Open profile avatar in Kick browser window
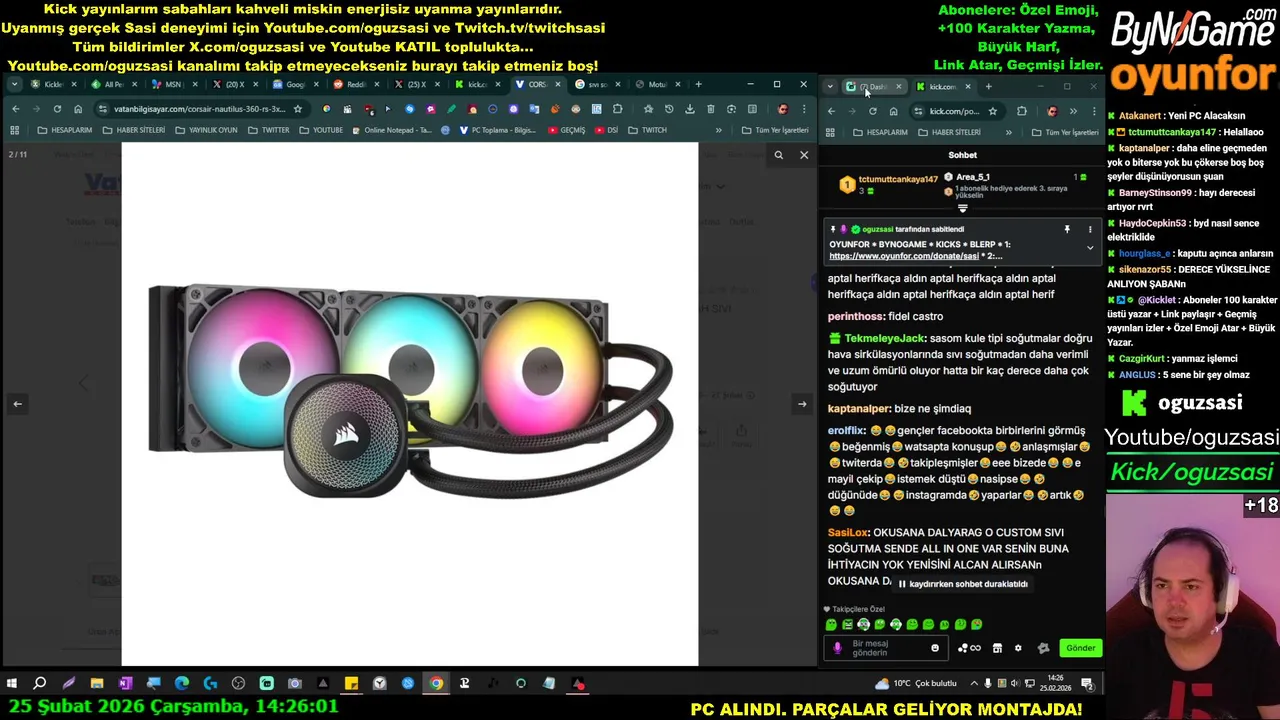 coord(1051,111)
